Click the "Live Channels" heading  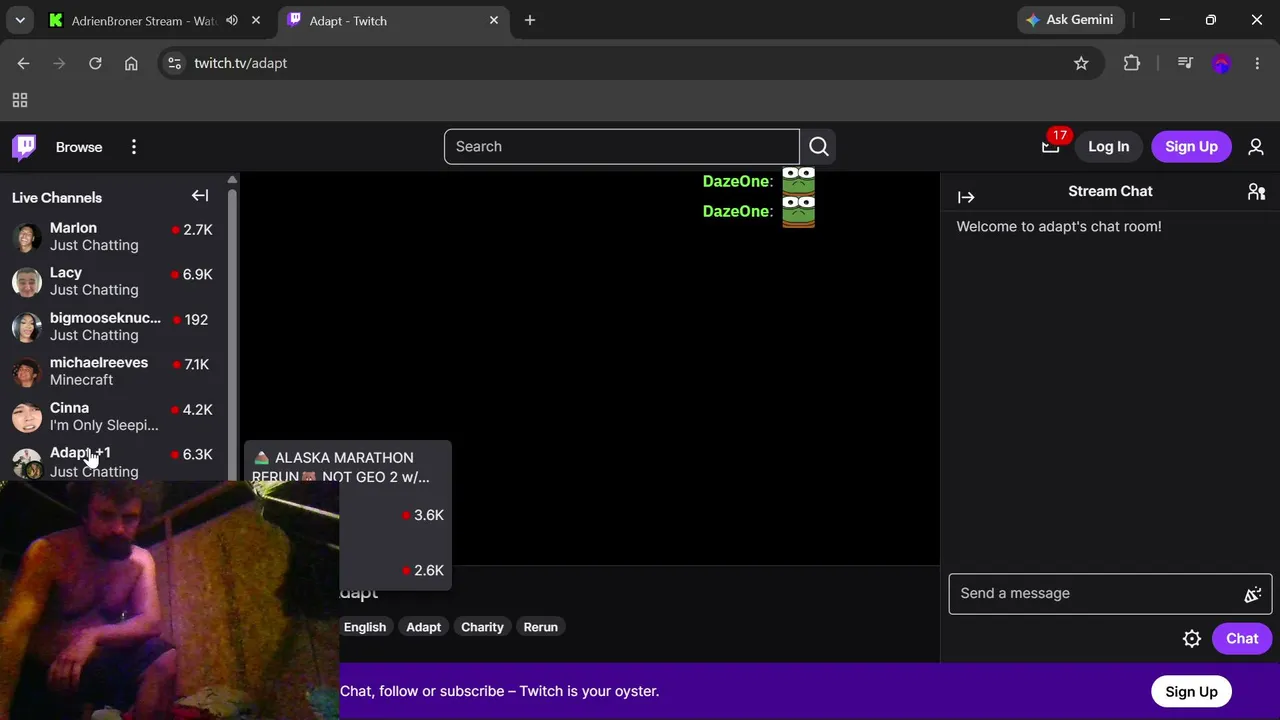coord(57,198)
